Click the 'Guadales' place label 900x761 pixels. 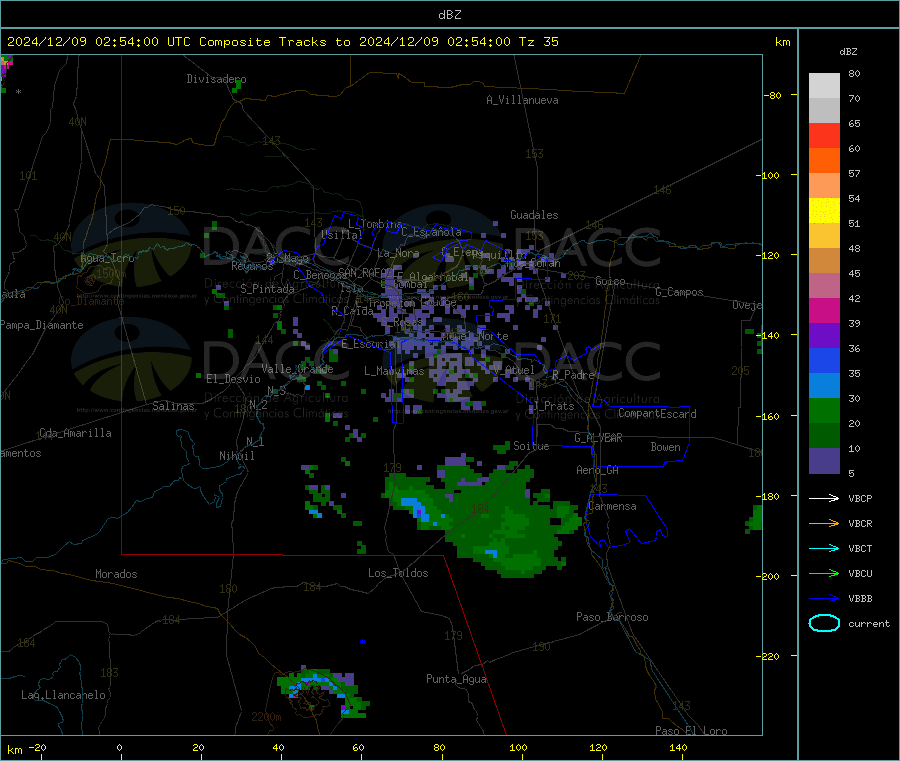click(x=534, y=215)
